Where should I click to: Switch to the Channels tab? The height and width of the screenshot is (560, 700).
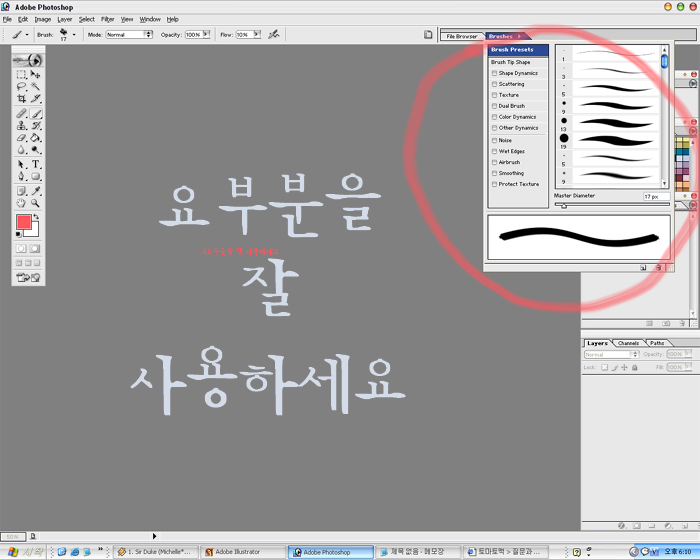[x=628, y=343]
